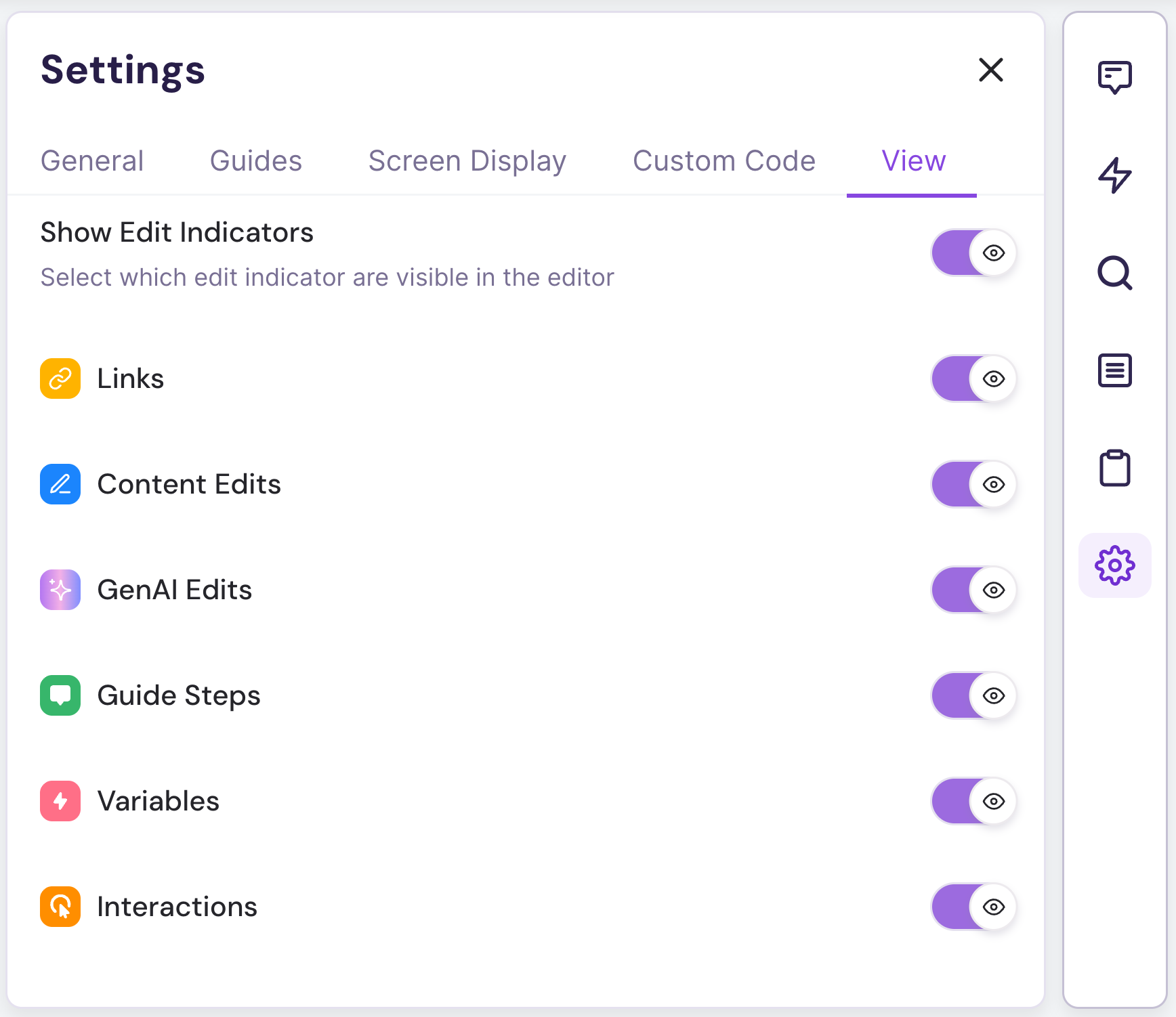This screenshot has height=1017, width=1176.
Task: Click the purple GenAI Edits sparkle icon
Action: [x=60, y=590]
